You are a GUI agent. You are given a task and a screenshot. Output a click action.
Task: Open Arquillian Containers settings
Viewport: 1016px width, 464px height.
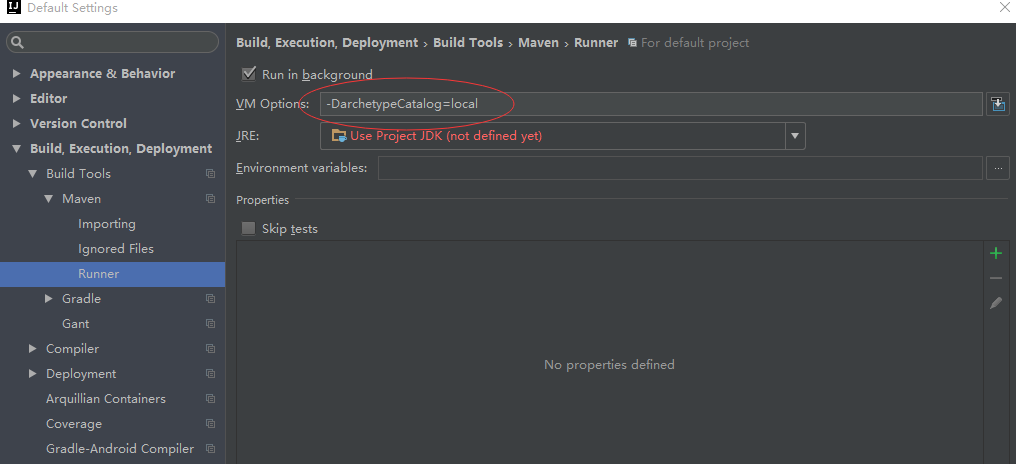pyautogui.click(x=106, y=399)
